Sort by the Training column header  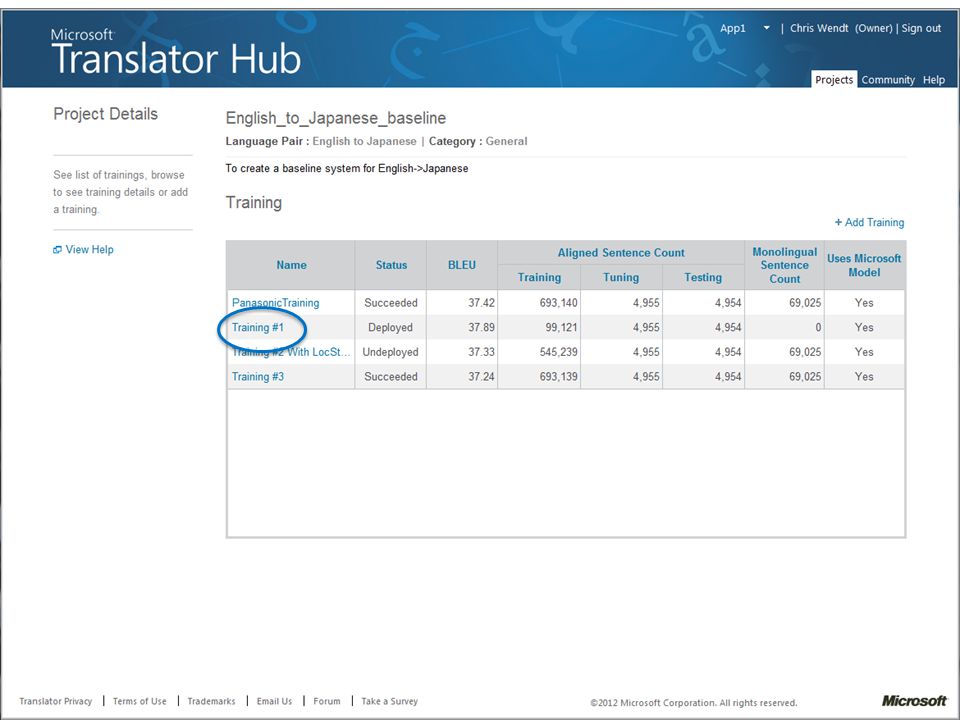pyautogui.click(x=539, y=277)
